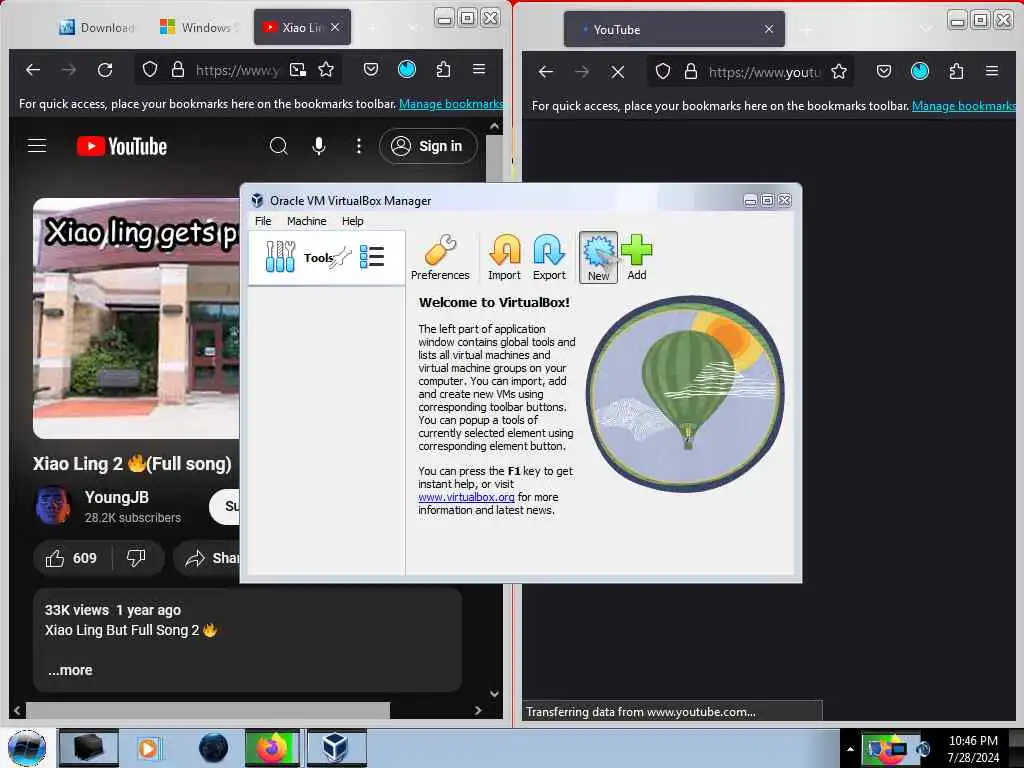
Task: Switch to the Download tab in left browser
Action: 97,27
